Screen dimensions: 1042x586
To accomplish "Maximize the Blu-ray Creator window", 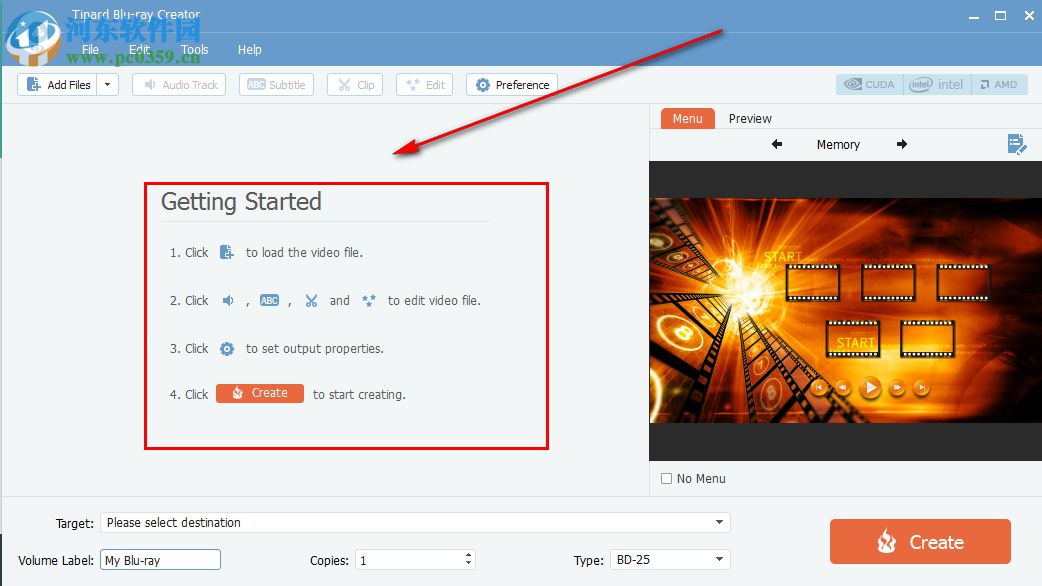I will coord(1000,15).
